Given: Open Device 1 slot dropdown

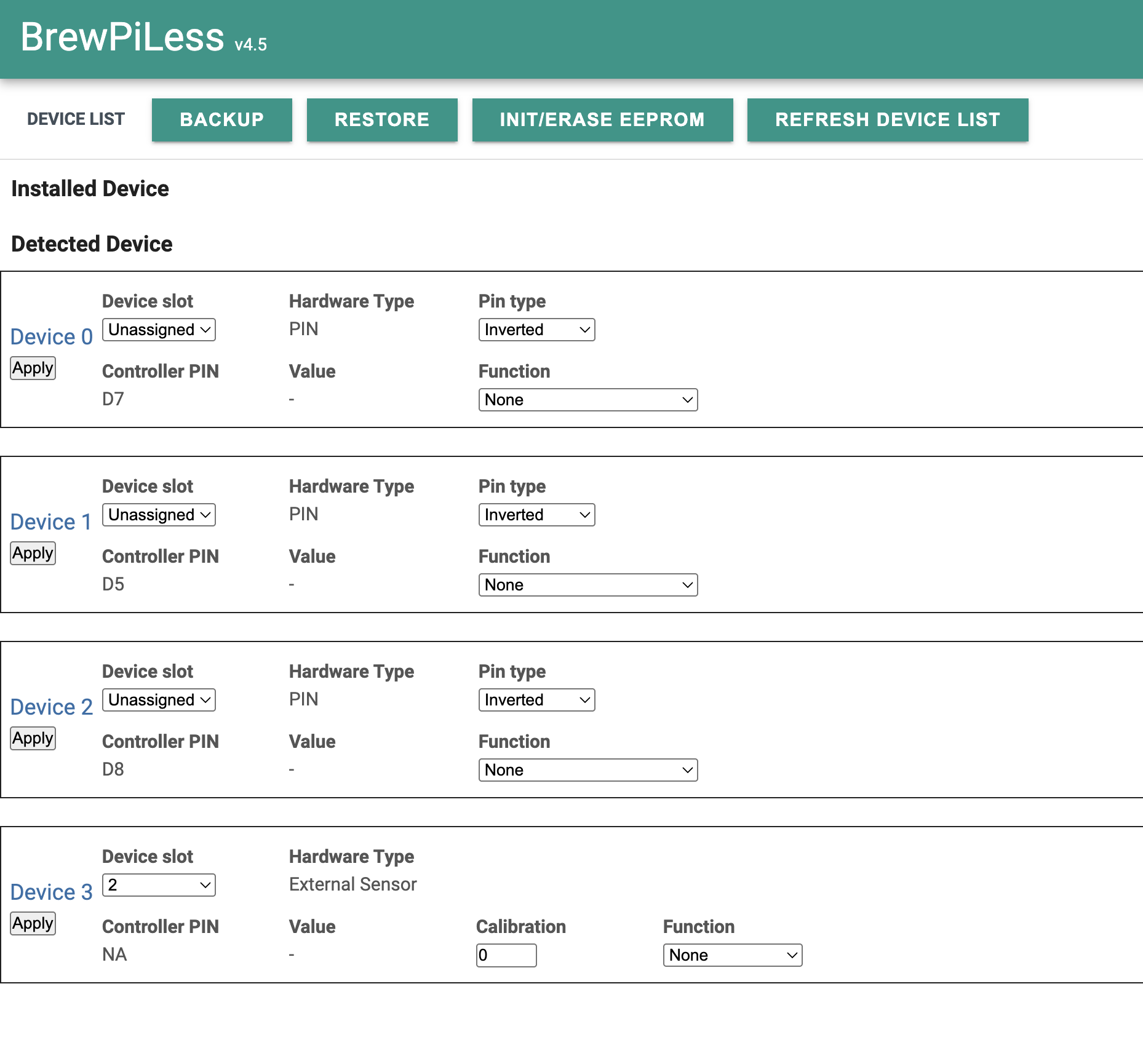Looking at the screenshot, I should [x=159, y=515].
